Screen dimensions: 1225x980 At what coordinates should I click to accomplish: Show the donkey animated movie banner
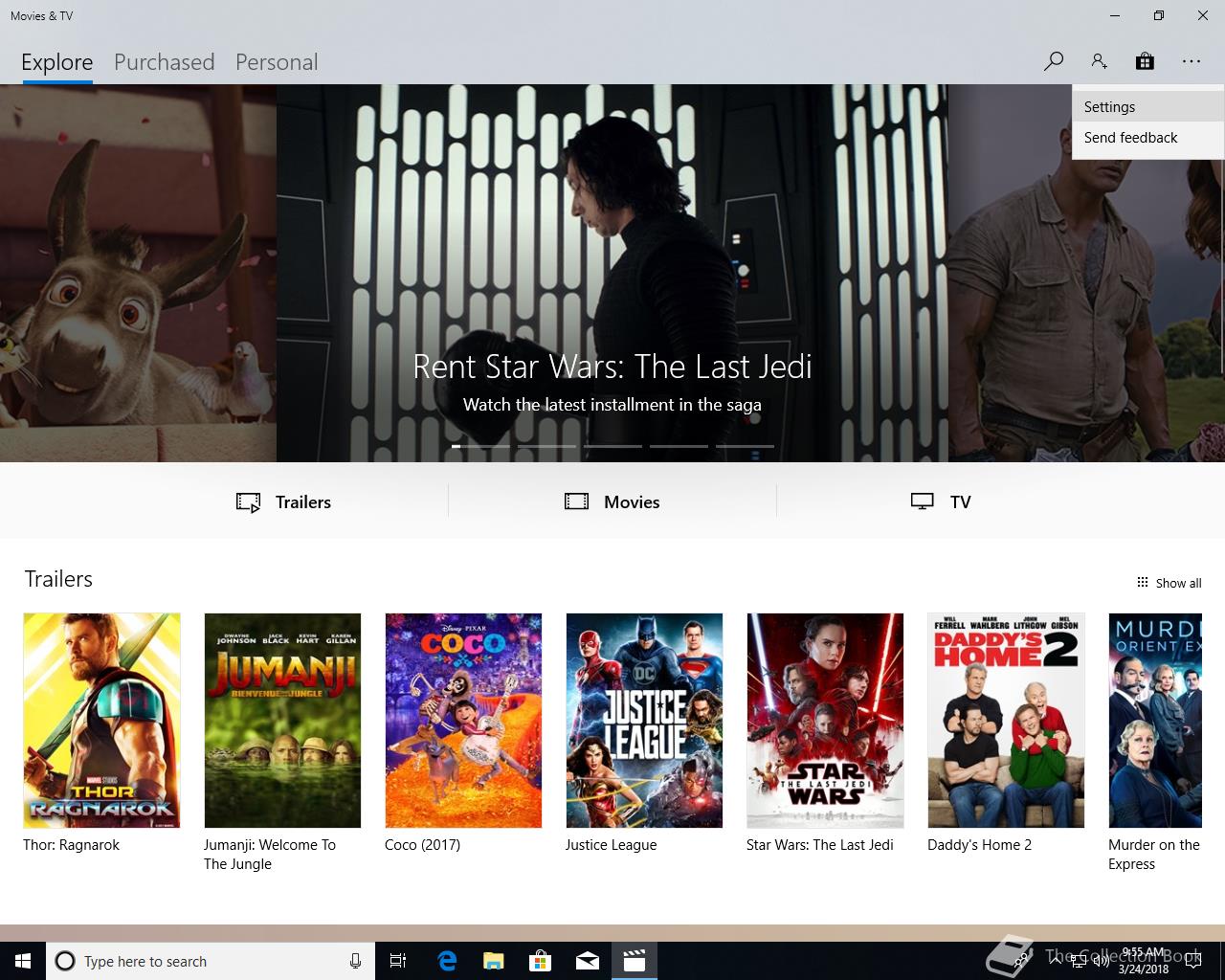click(x=138, y=273)
